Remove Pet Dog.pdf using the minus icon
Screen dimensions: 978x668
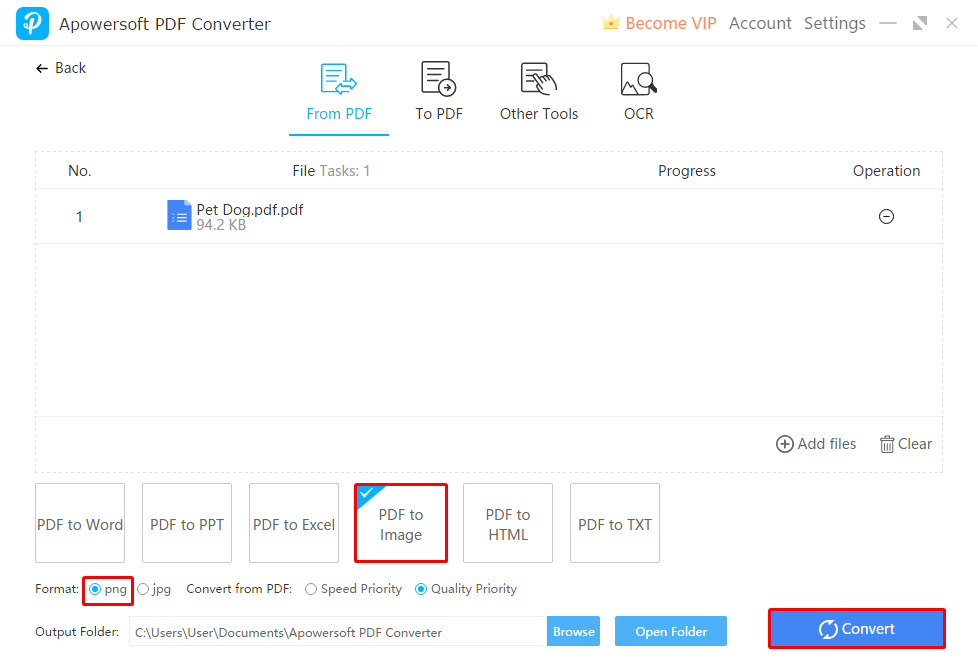[886, 216]
